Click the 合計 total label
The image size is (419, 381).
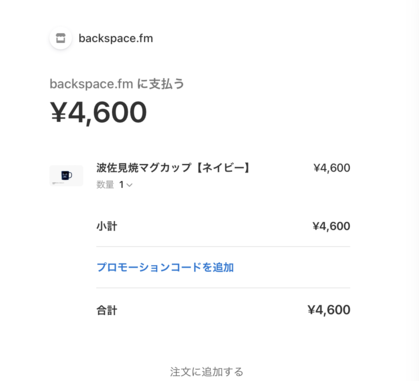107,310
